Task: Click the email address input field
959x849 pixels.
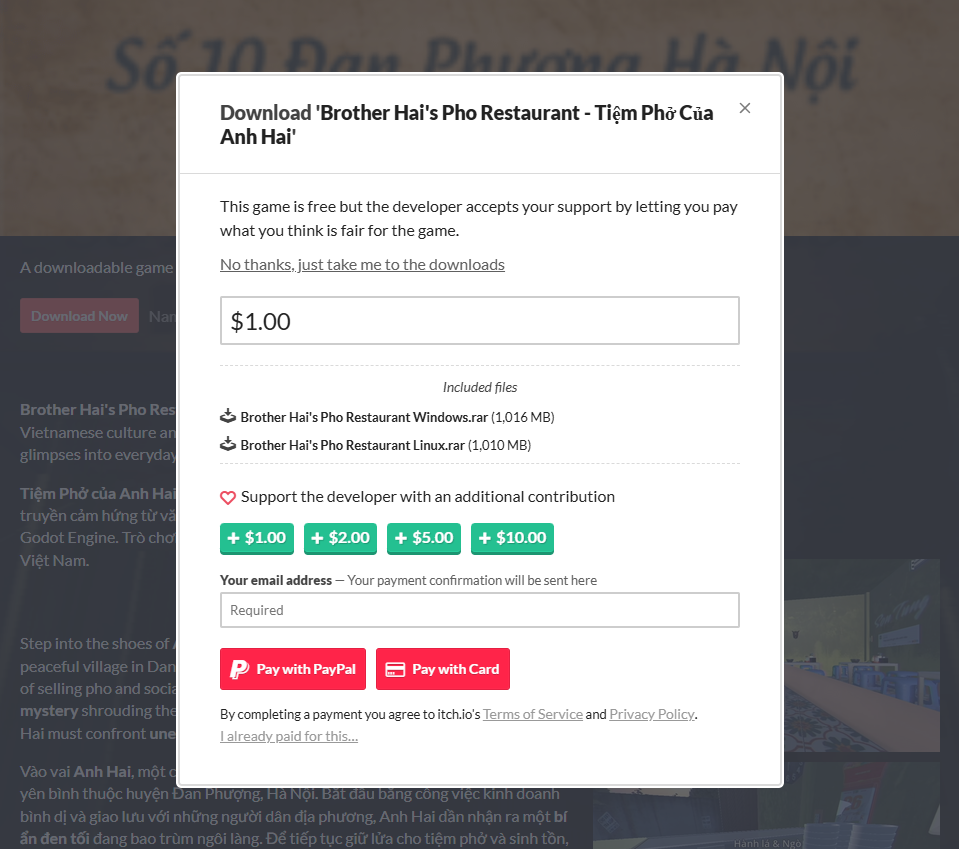Action: 480,610
